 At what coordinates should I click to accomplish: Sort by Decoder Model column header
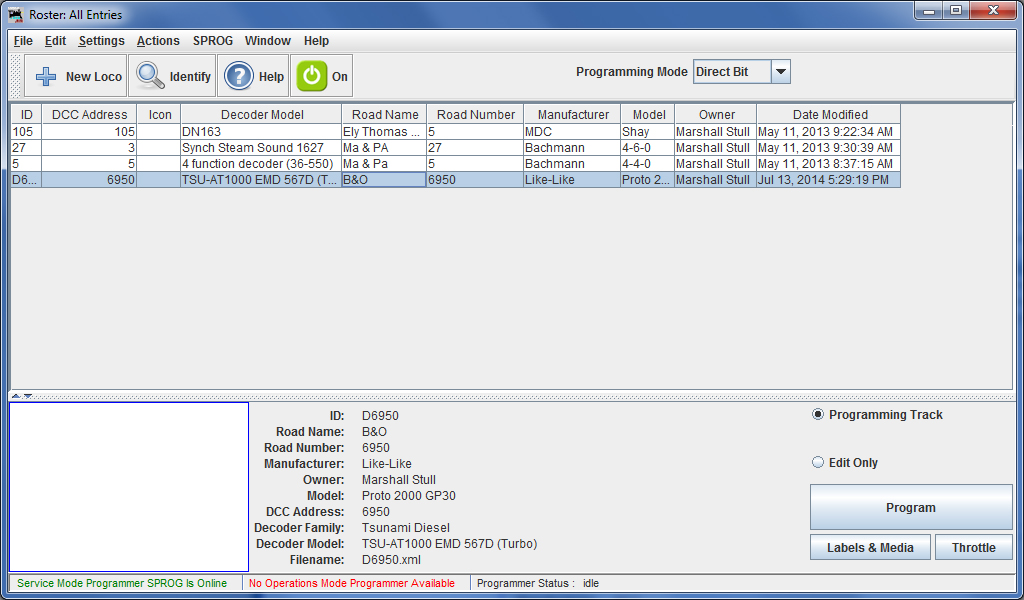pyautogui.click(x=261, y=114)
